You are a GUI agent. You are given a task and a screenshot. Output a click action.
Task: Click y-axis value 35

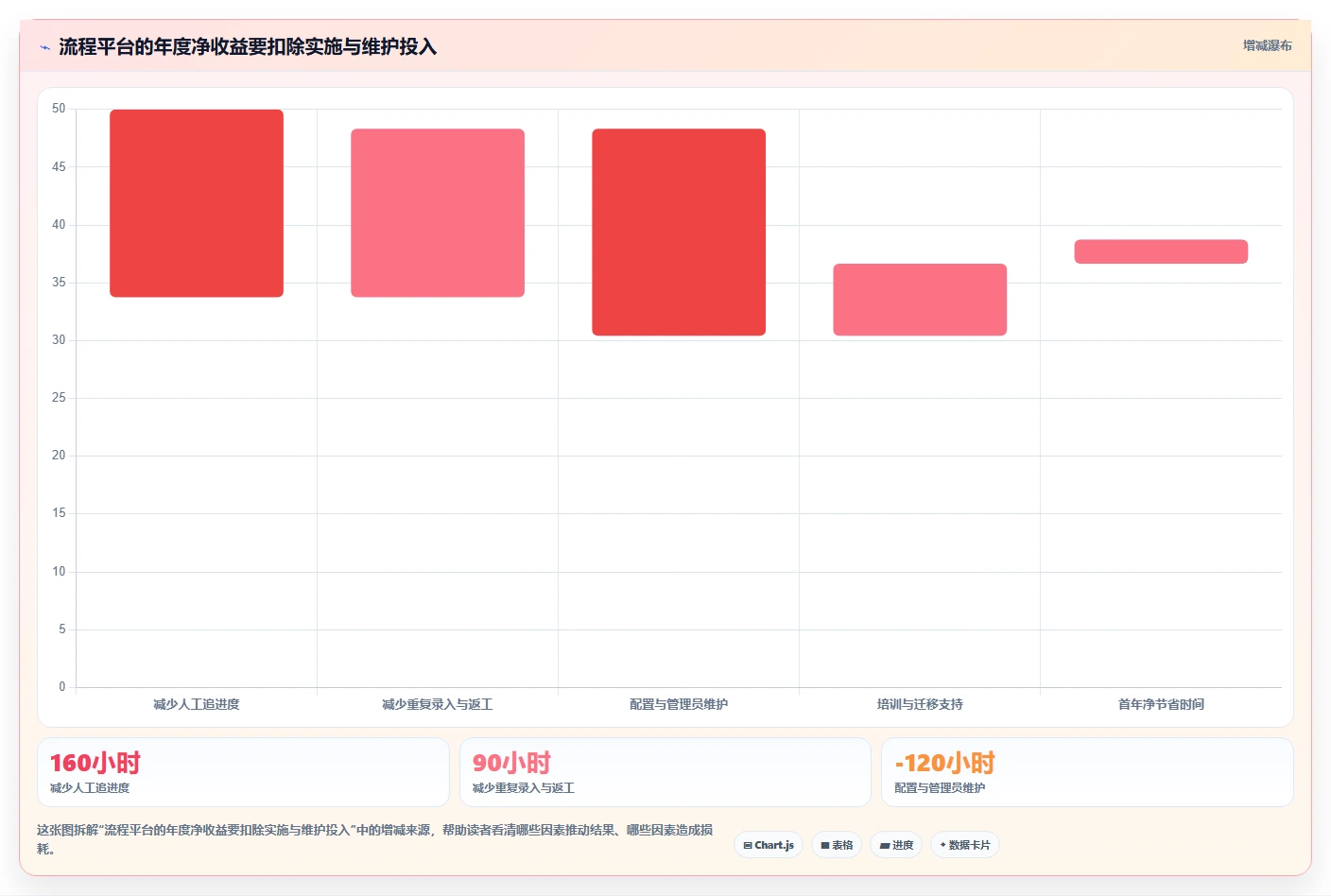point(59,282)
